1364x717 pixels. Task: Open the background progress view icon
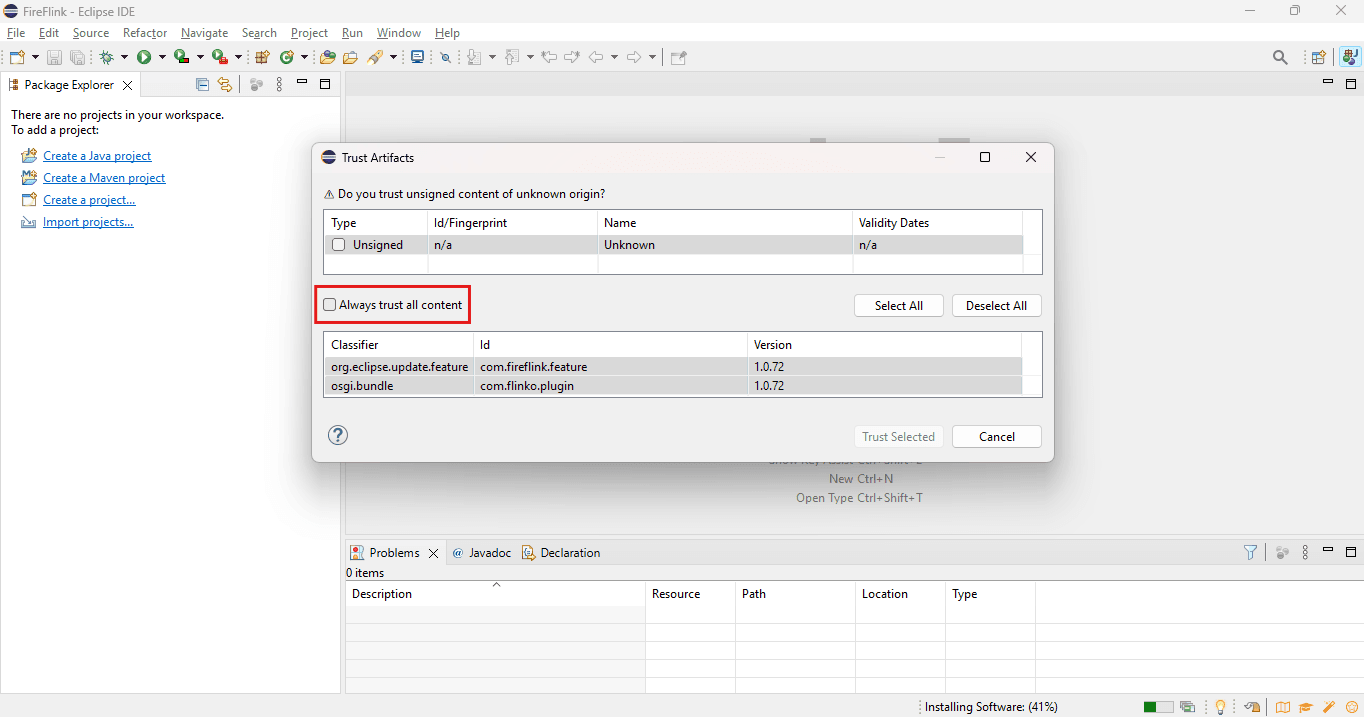(1187, 707)
